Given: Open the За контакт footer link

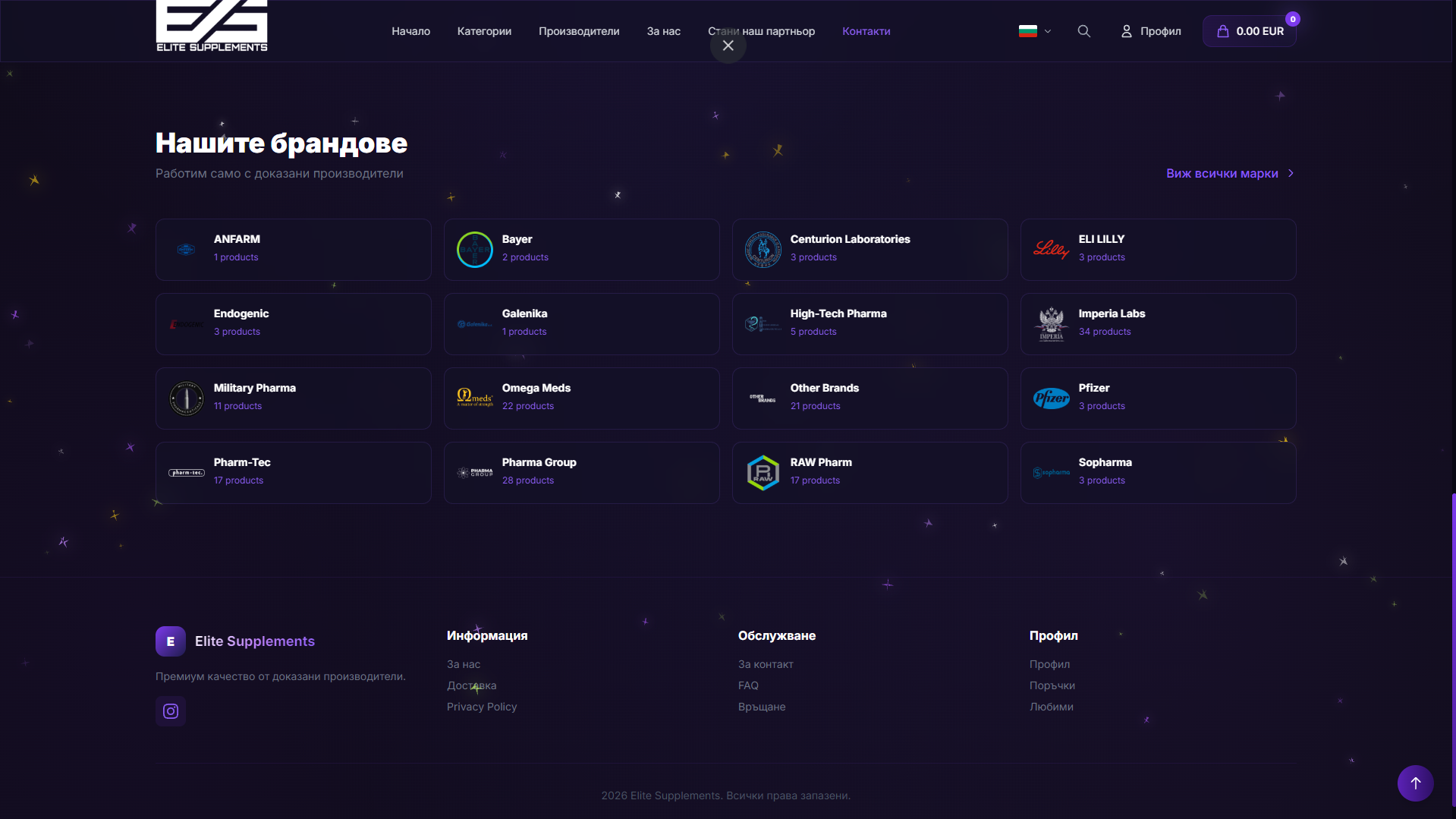Looking at the screenshot, I should pyautogui.click(x=766, y=664).
